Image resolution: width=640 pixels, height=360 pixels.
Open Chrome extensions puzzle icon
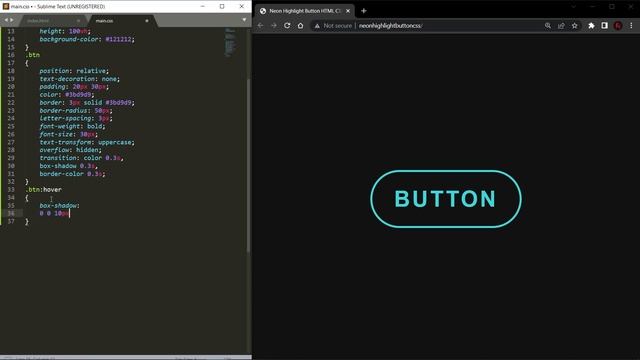(591, 26)
